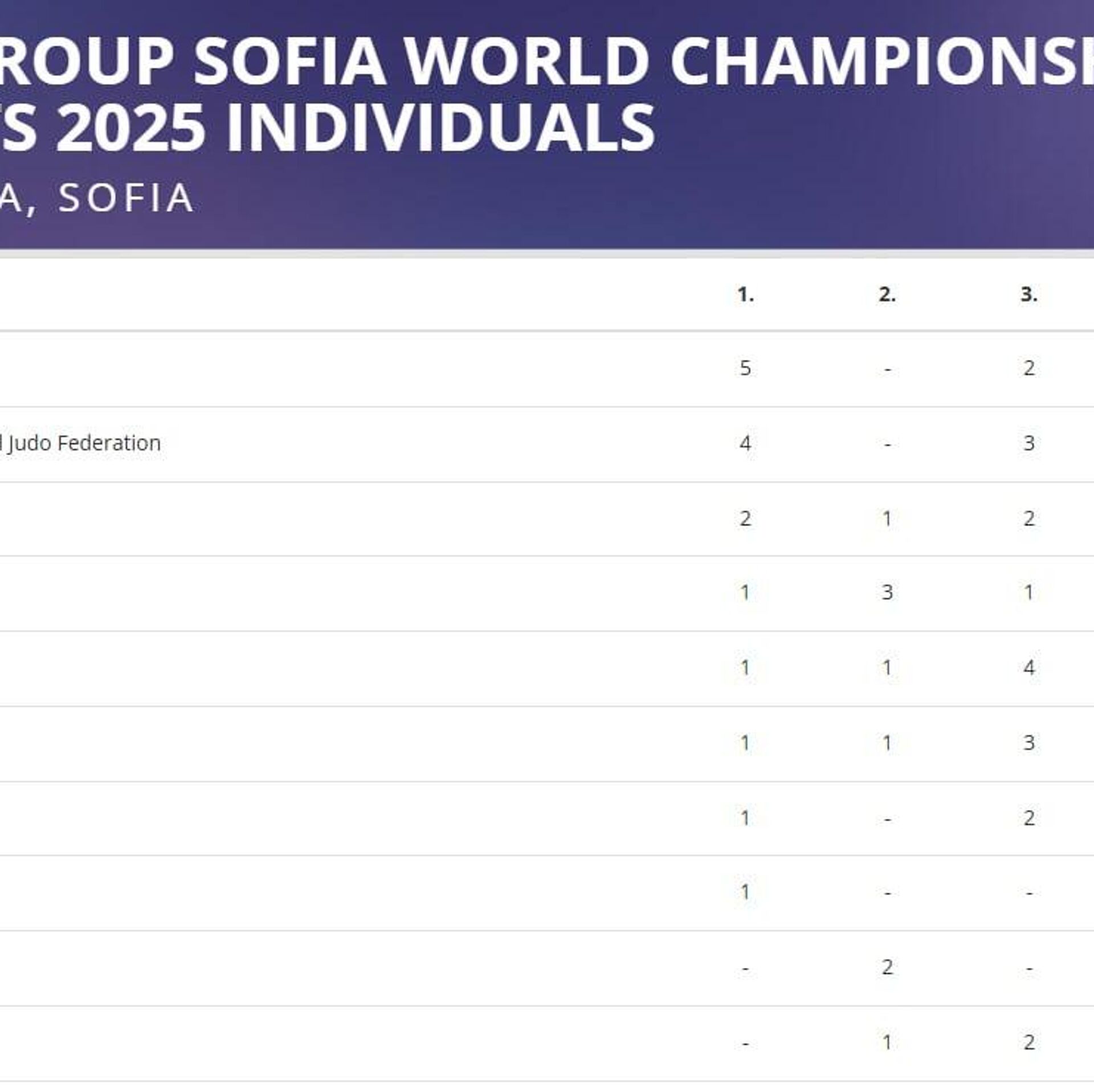Click the "3." bronze column header
1094x1092 pixels.
pyautogui.click(x=1028, y=294)
